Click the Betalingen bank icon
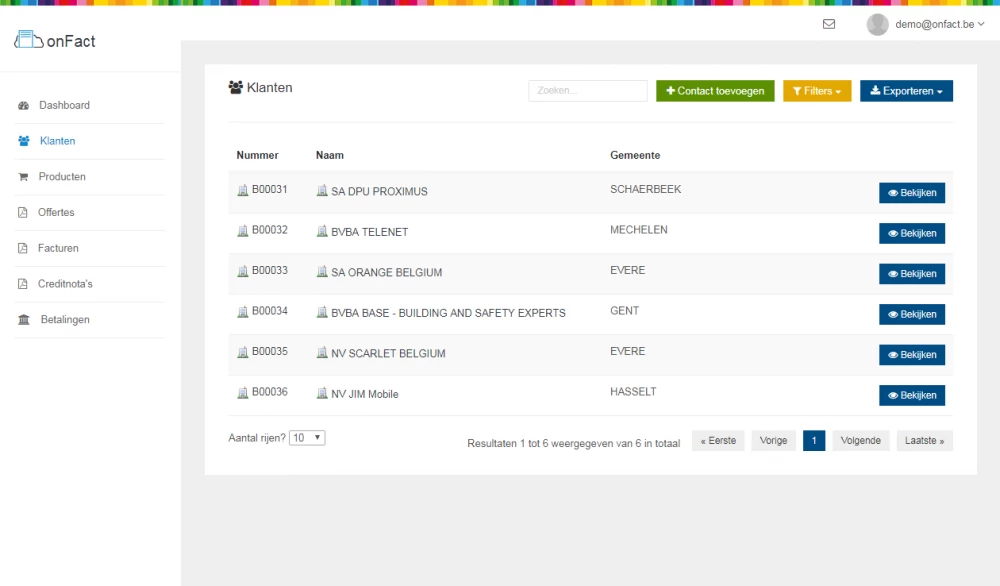Viewport: 1000px width, 586px height. point(24,320)
